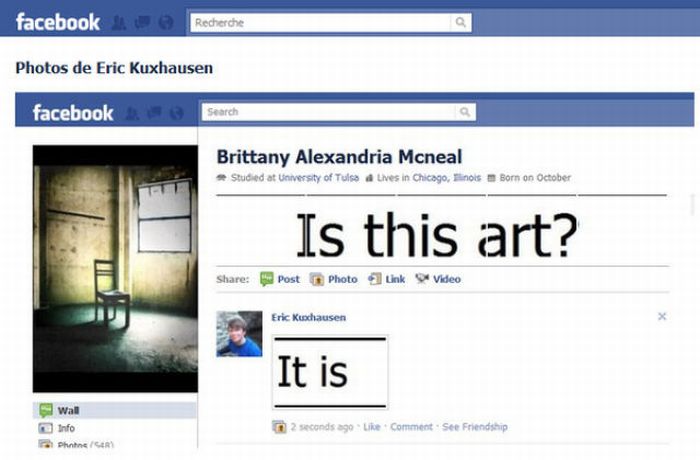Open Chicago, Illinois location link

(x=446, y=178)
